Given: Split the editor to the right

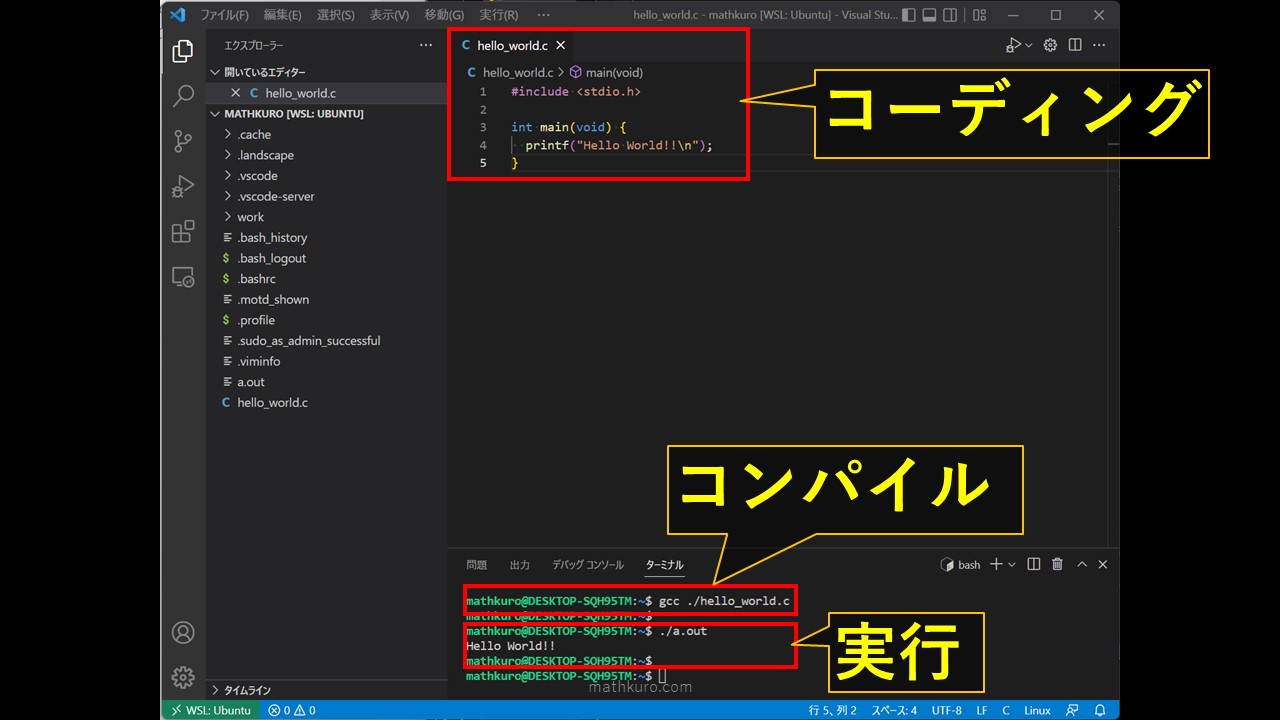Looking at the screenshot, I should (x=1075, y=45).
